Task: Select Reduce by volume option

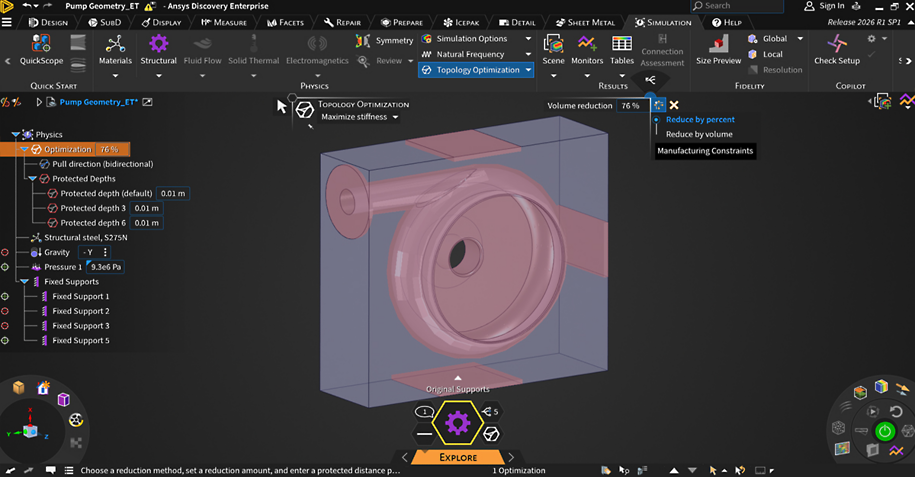Action: coord(699,134)
